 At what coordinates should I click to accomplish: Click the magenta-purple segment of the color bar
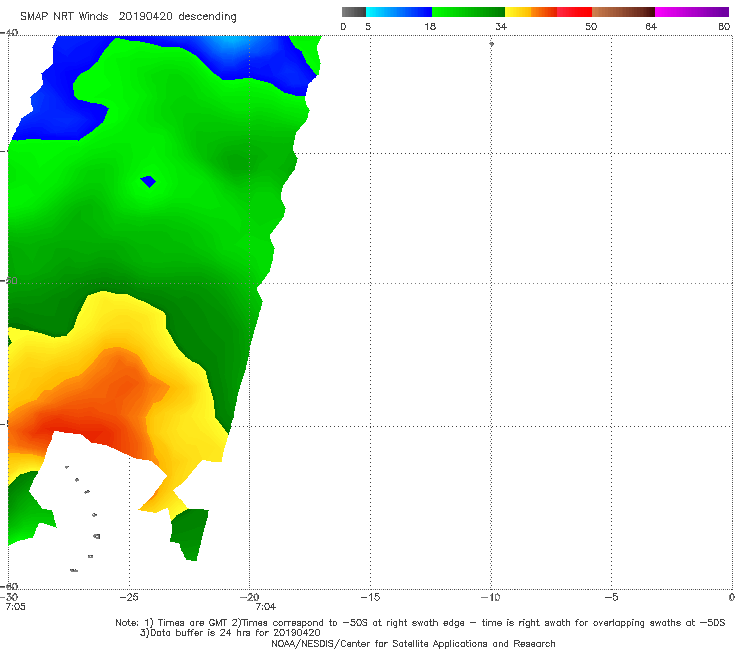coord(692,12)
